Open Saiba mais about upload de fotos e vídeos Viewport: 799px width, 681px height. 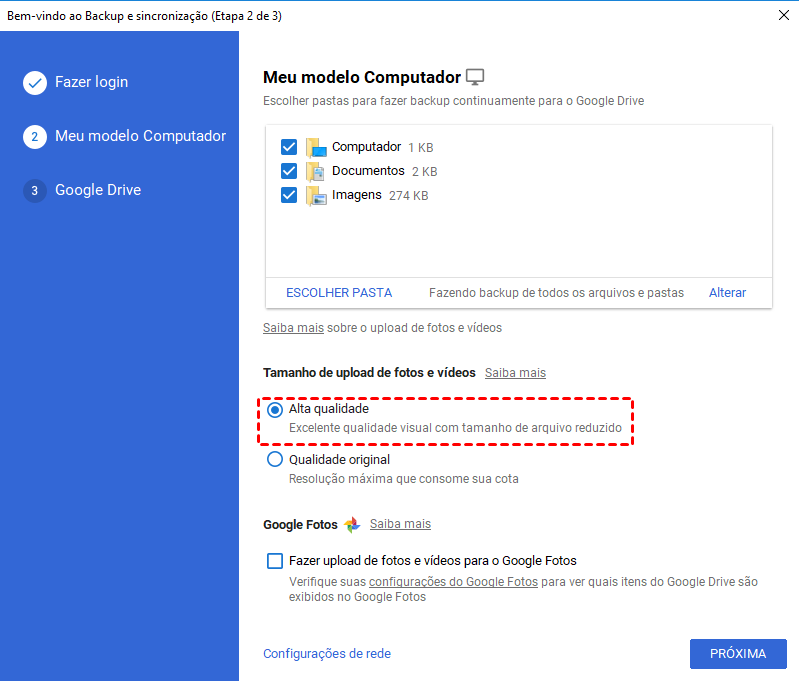tap(293, 328)
